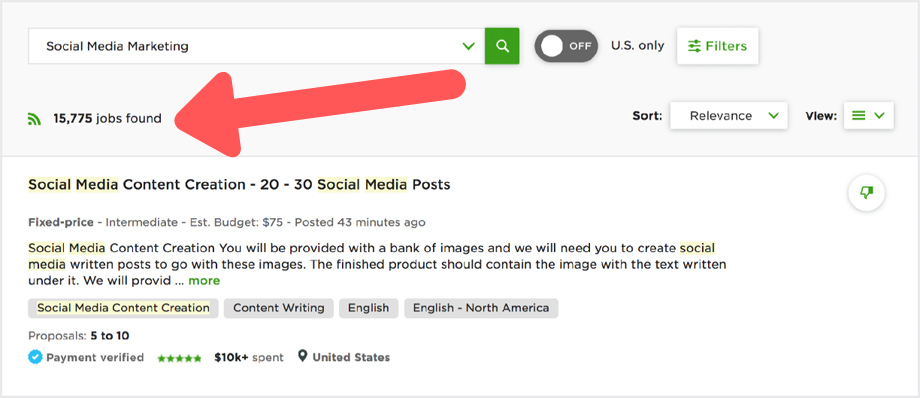Click the list view icon
This screenshot has width=920, height=398.
858,116
